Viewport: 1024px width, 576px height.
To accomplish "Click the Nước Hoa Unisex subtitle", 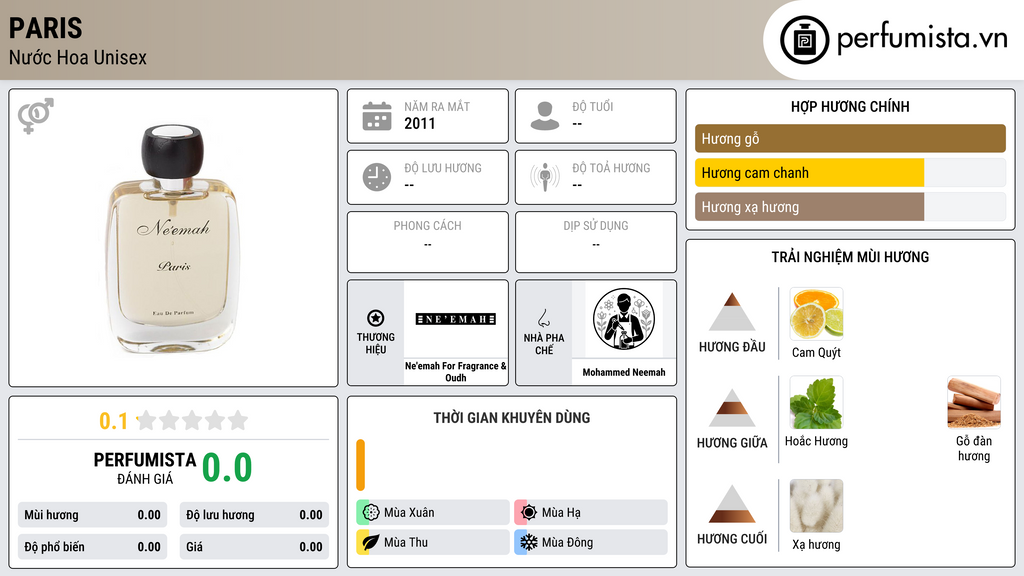I will (78, 57).
